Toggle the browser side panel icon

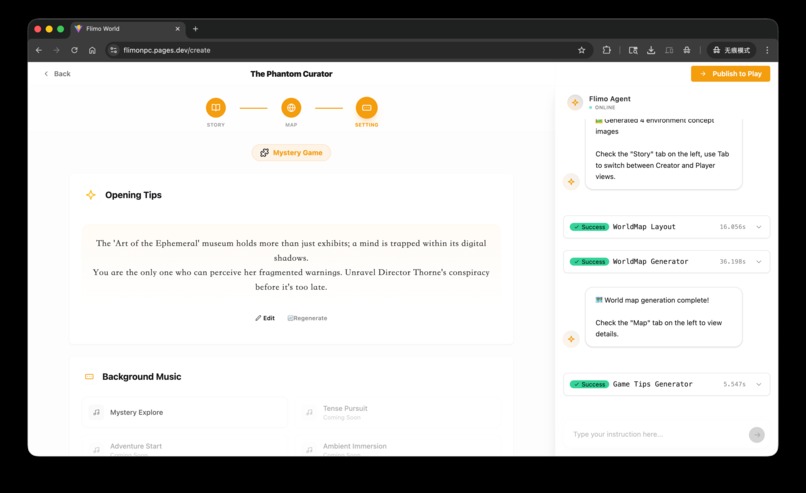click(669, 50)
